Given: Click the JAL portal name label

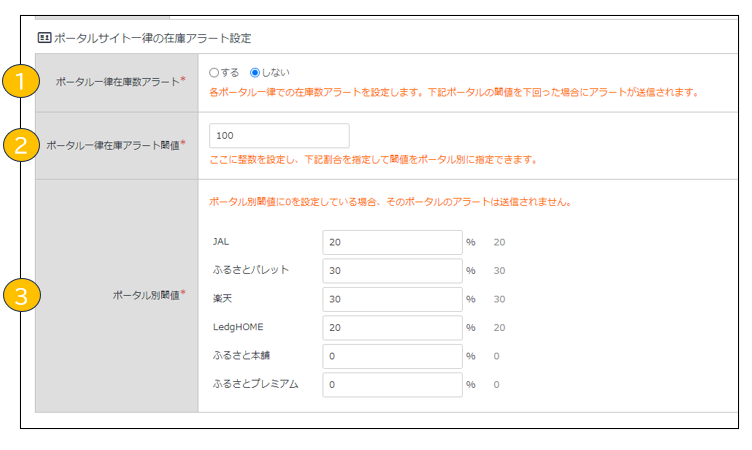Looking at the screenshot, I should pos(221,242).
